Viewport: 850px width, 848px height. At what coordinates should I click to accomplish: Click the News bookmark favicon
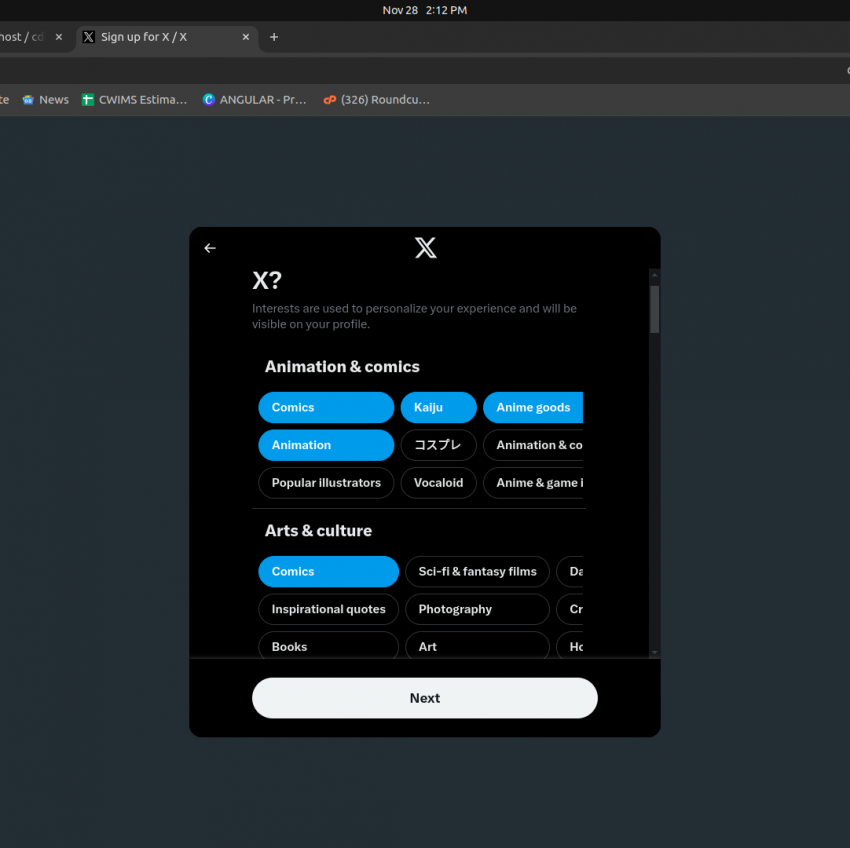coord(28,100)
